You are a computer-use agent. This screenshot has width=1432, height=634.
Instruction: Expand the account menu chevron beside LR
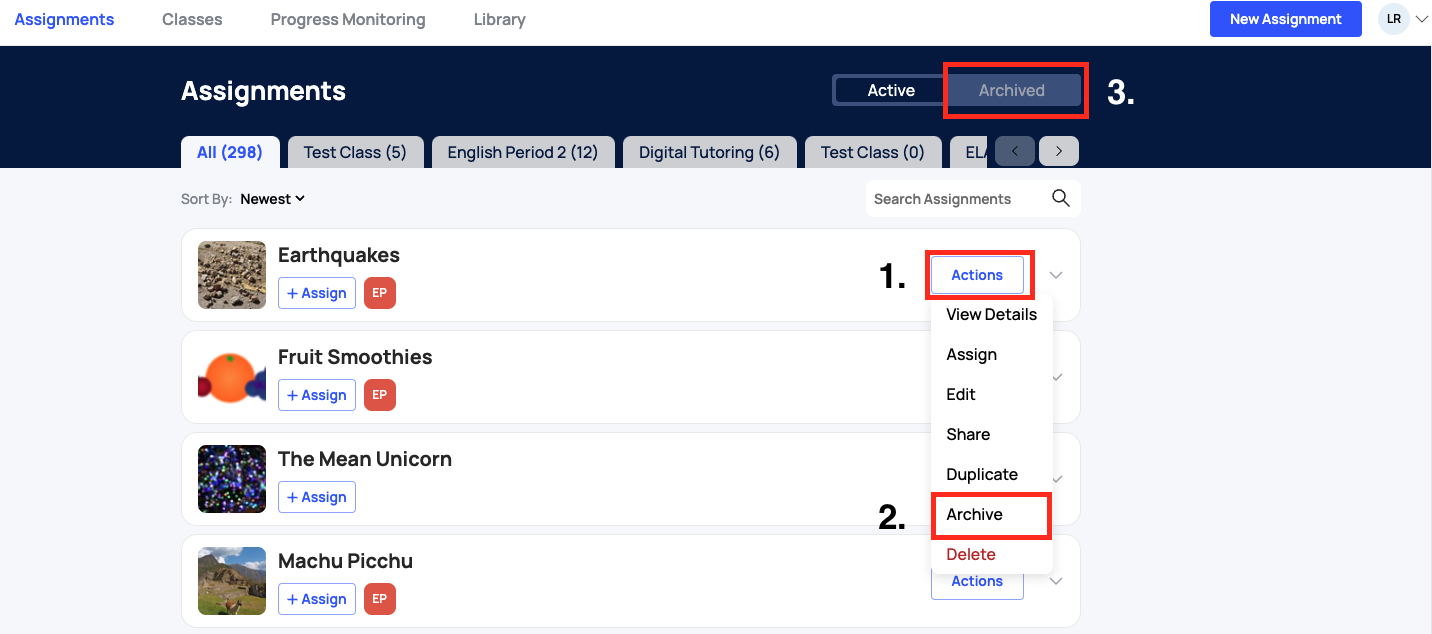[x=1421, y=19]
